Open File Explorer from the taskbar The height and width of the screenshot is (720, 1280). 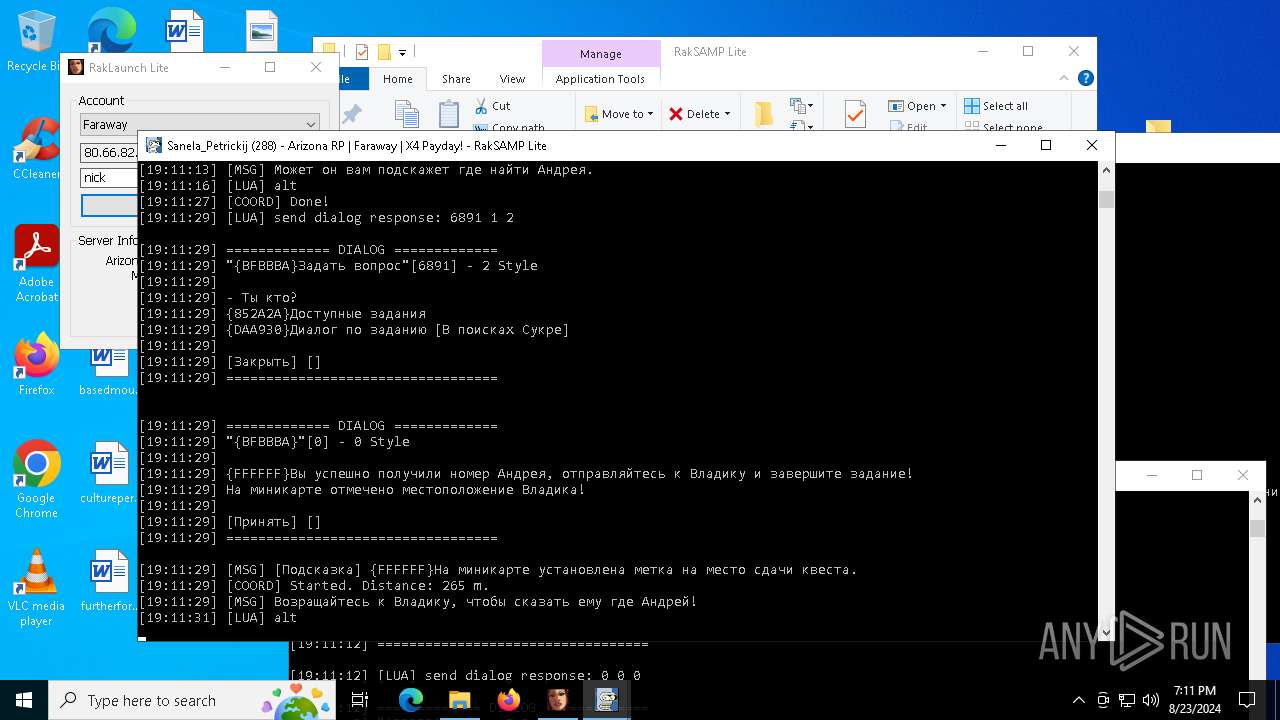click(x=459, y=700)
